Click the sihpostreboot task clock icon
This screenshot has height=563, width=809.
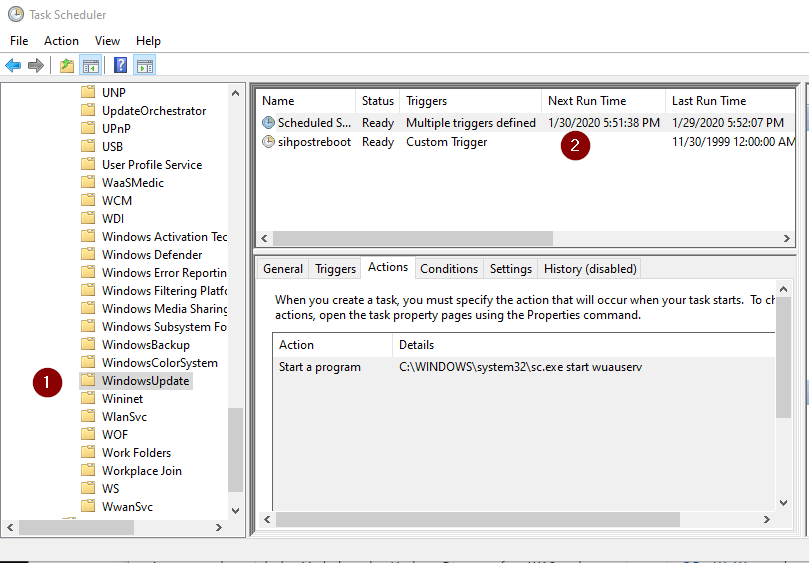[x=268, y=142]
